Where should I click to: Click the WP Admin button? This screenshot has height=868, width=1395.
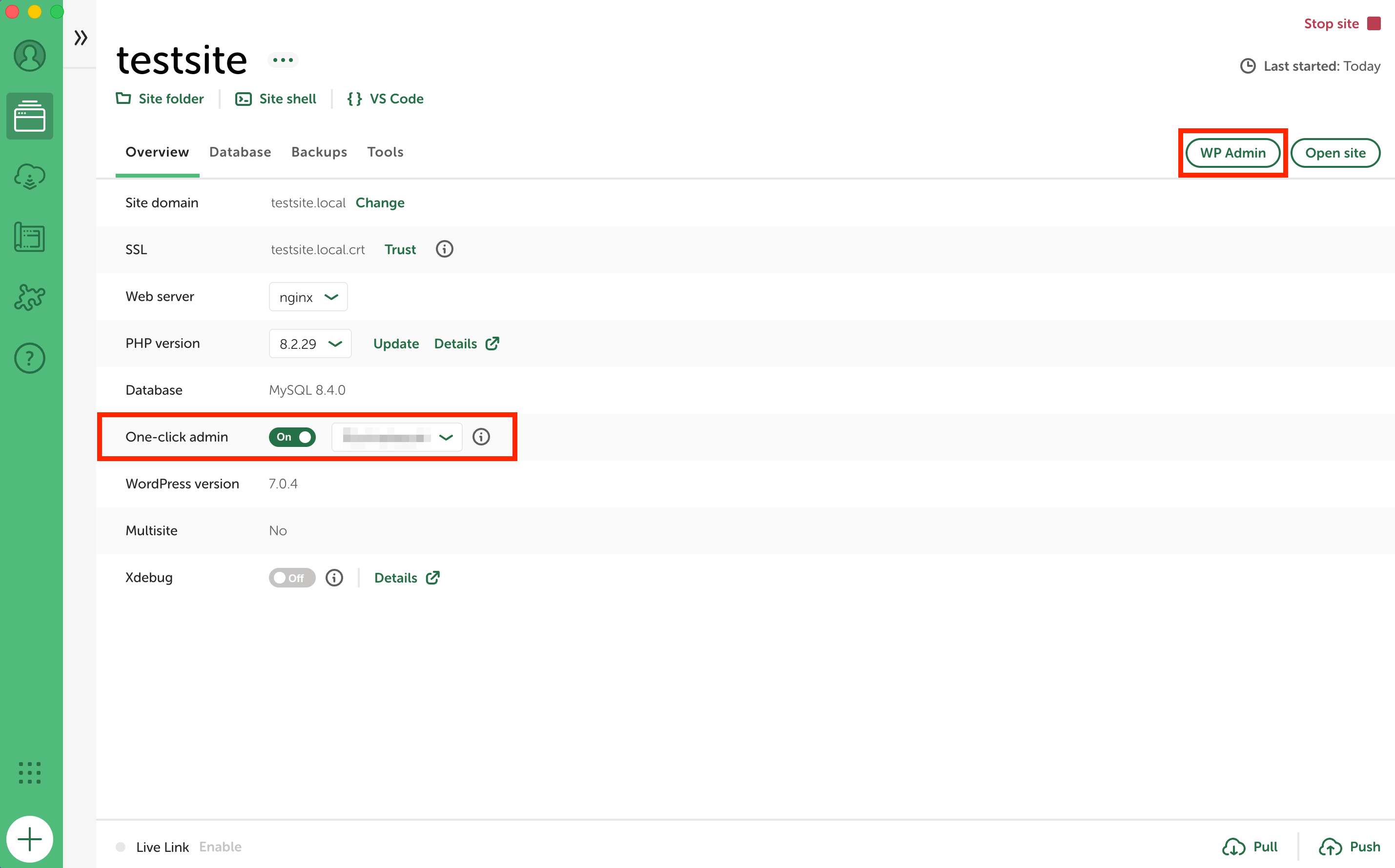[1233, 153]
